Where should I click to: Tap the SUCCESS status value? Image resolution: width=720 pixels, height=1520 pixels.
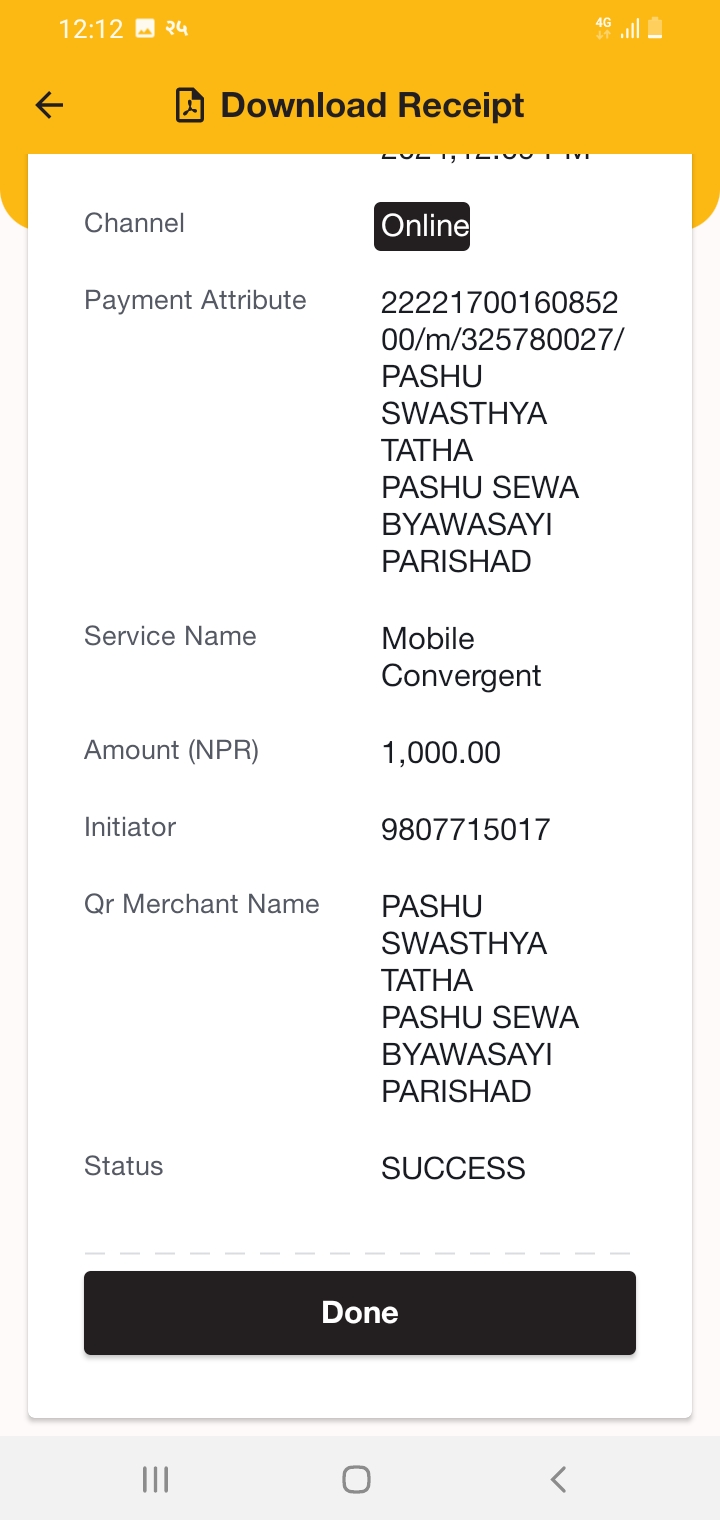point(453,1169)
